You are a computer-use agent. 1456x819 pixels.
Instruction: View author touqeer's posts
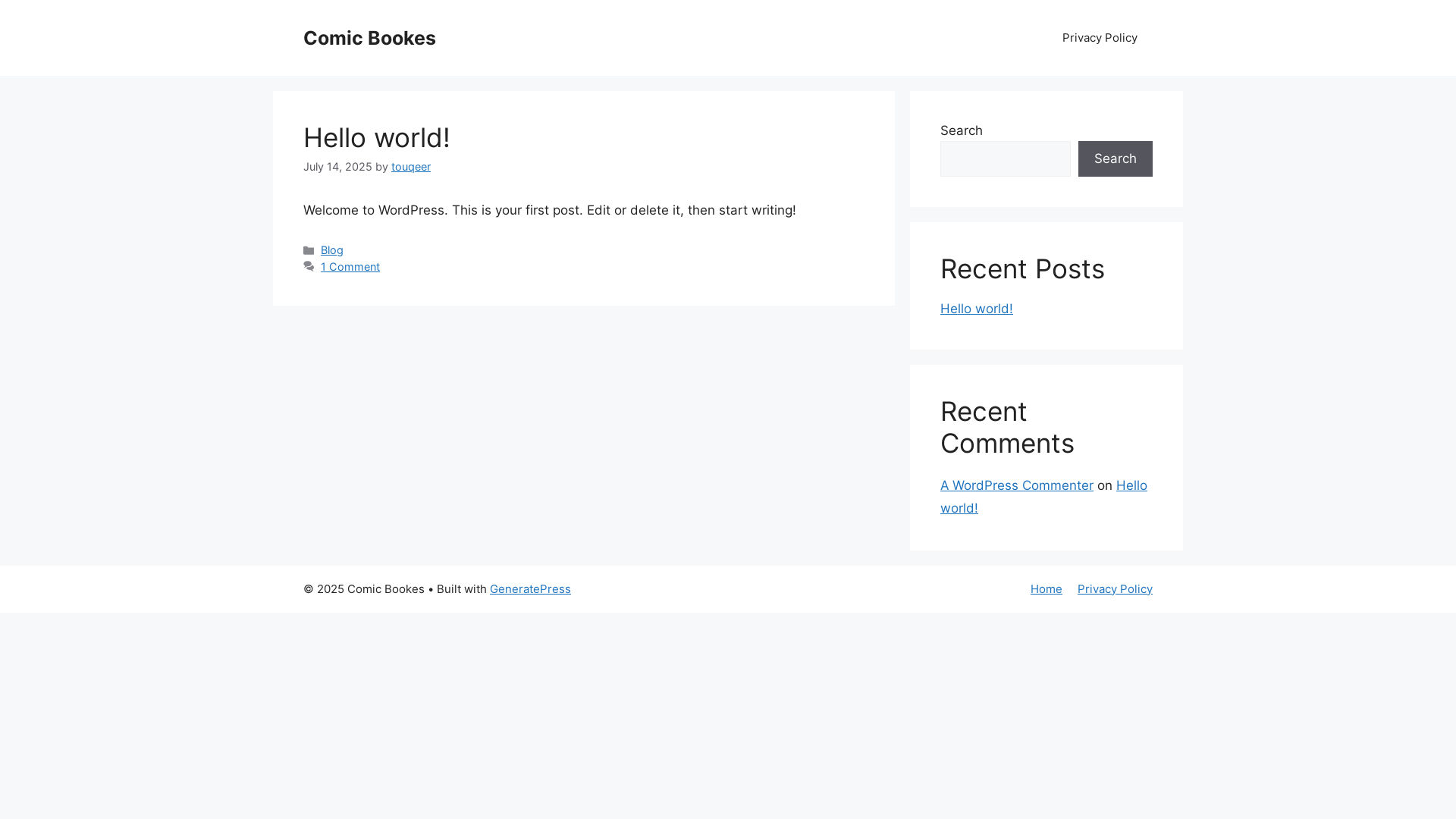click(411, 167)
